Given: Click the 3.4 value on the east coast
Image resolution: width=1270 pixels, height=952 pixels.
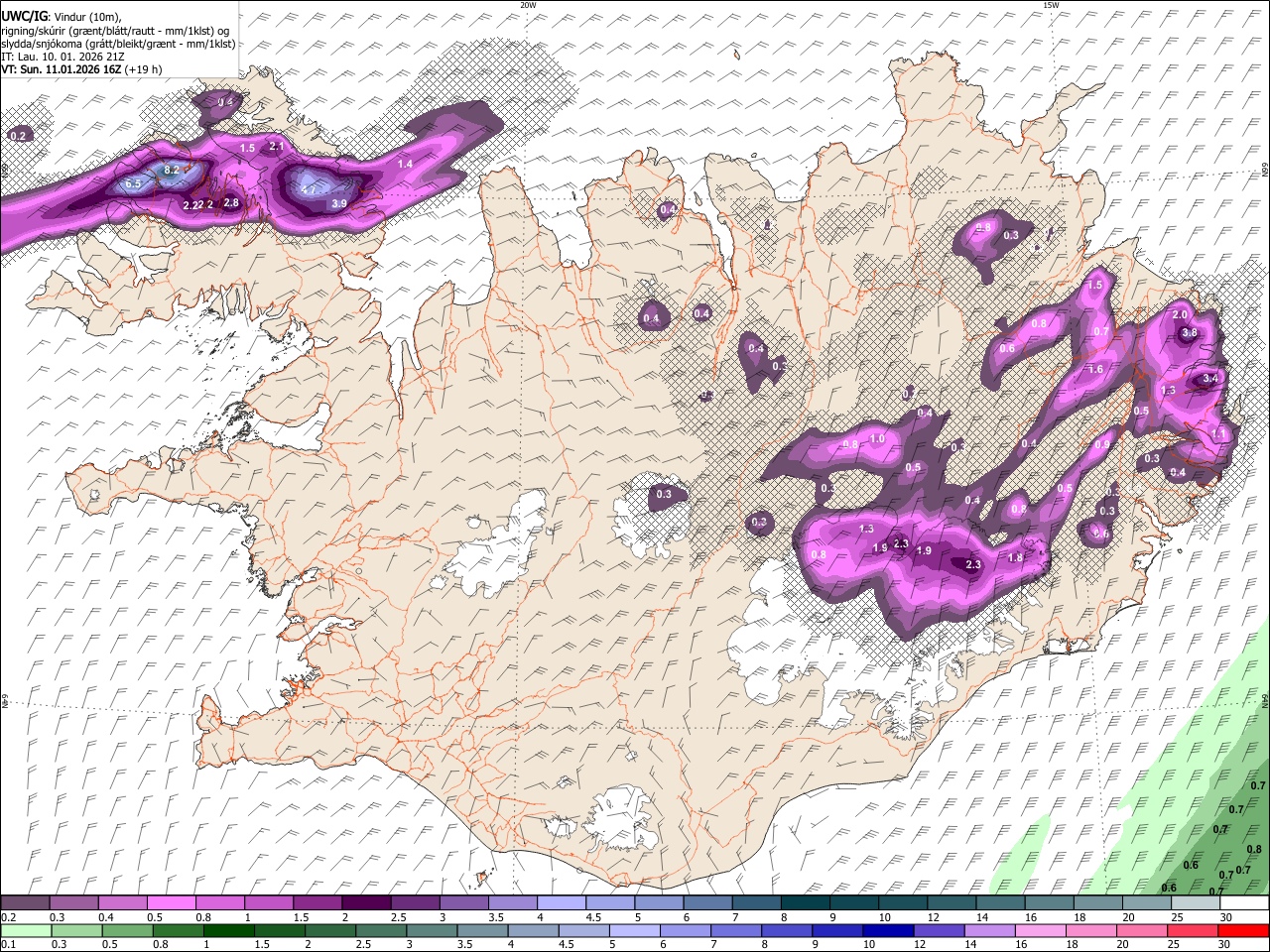Looking at the screenshot, I should pos(1210,378).
